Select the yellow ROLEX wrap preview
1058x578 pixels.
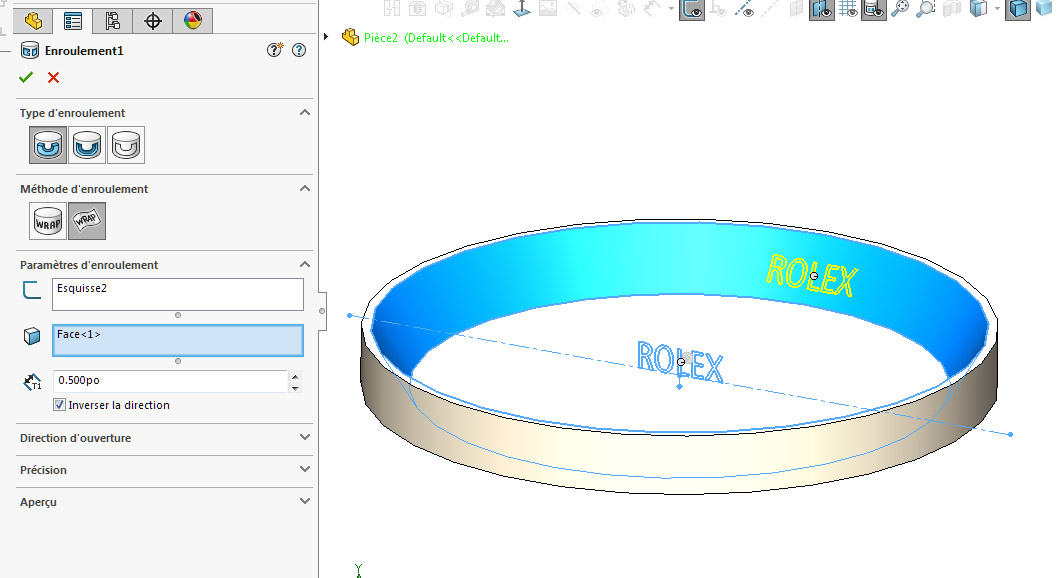pyautogui.click(x=812, y=275)
